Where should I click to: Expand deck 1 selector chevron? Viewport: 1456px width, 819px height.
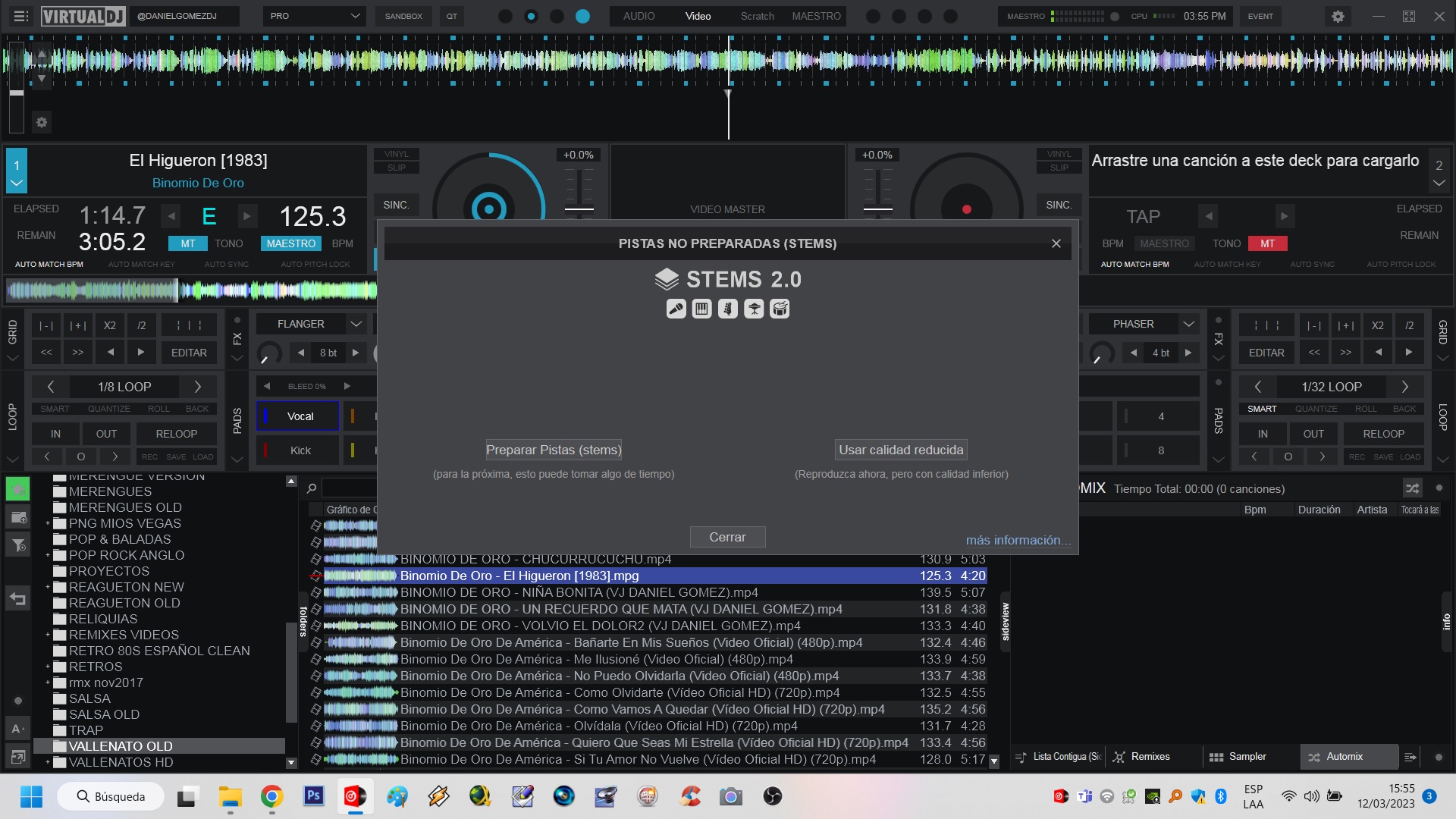(x=17, y=184)
